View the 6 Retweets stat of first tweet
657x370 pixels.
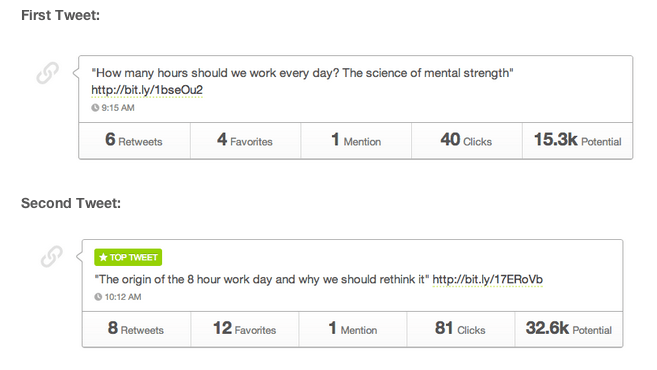[135, 140]
